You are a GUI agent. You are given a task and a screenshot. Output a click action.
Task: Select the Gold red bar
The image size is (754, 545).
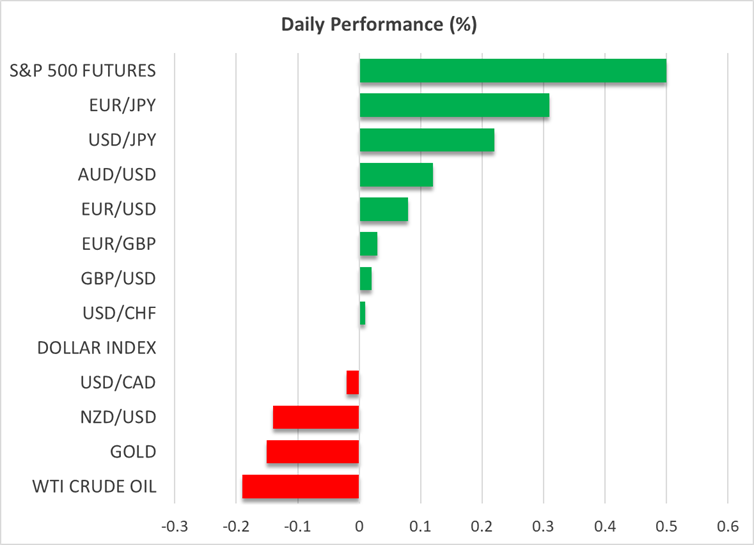[313, 452]
